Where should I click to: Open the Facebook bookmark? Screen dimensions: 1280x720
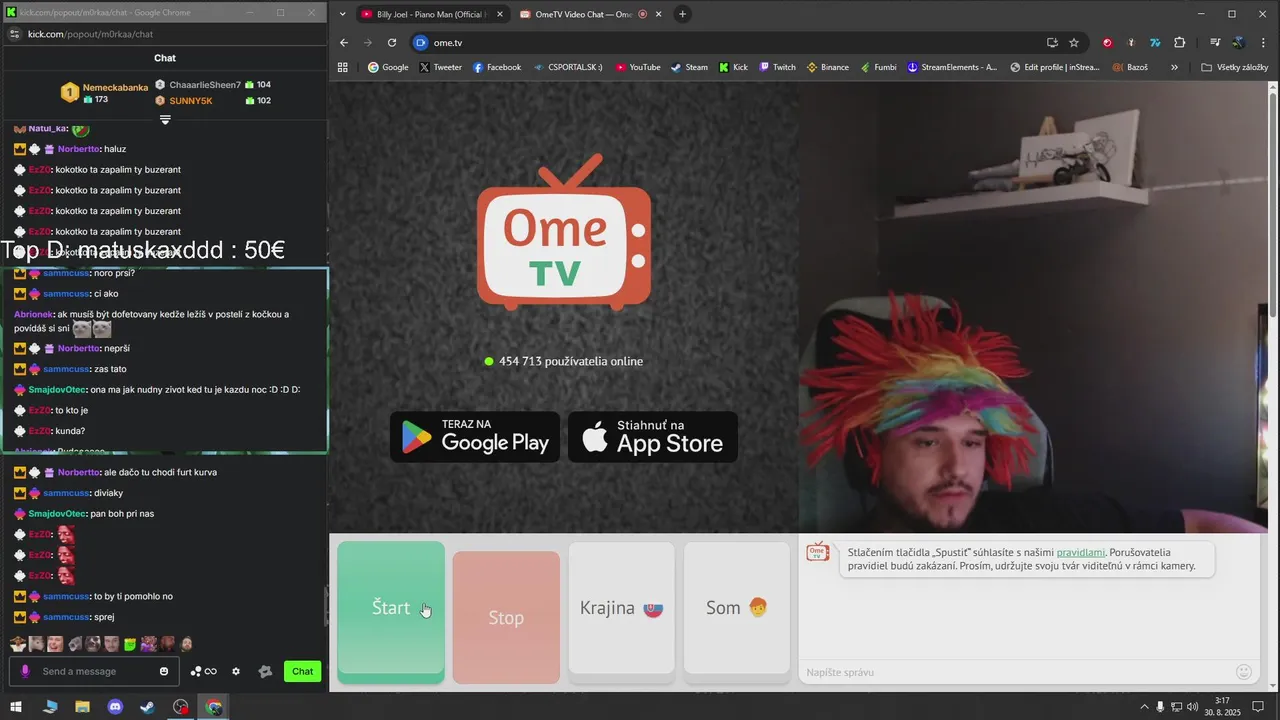497,67
